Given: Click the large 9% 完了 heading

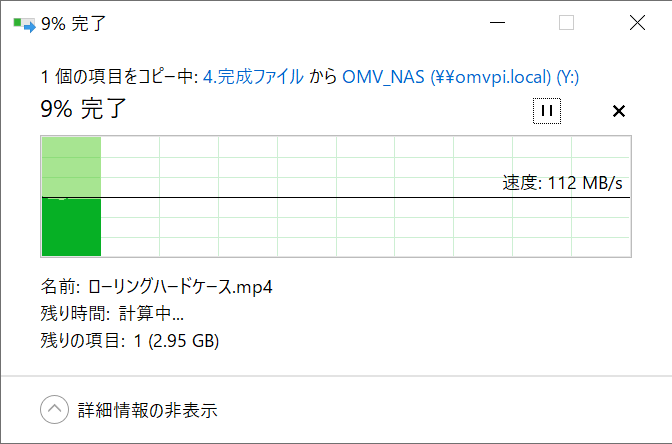Looking at the screenshot, I should [83, 108].
